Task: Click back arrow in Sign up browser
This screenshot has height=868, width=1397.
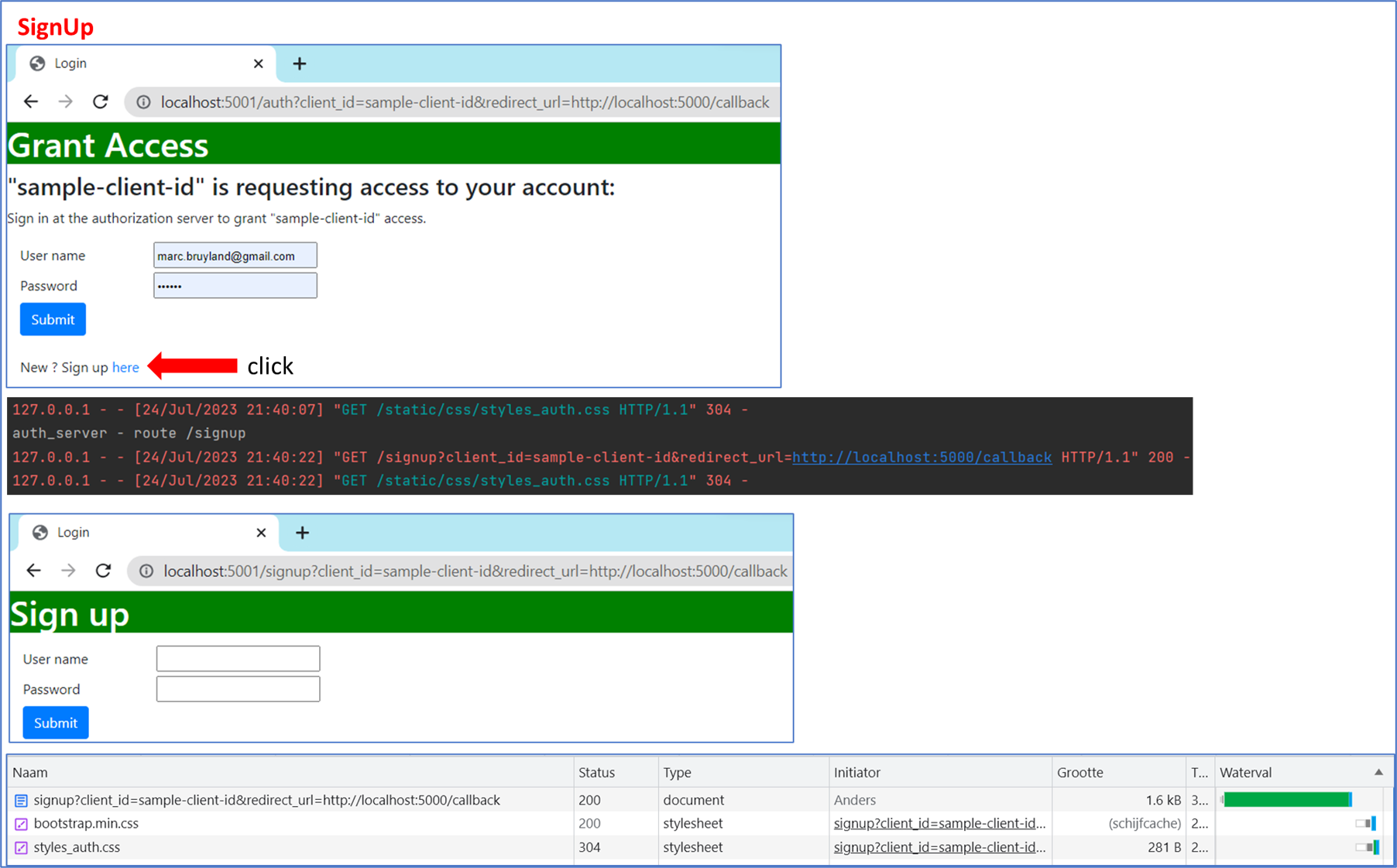Action: [33, 571]
